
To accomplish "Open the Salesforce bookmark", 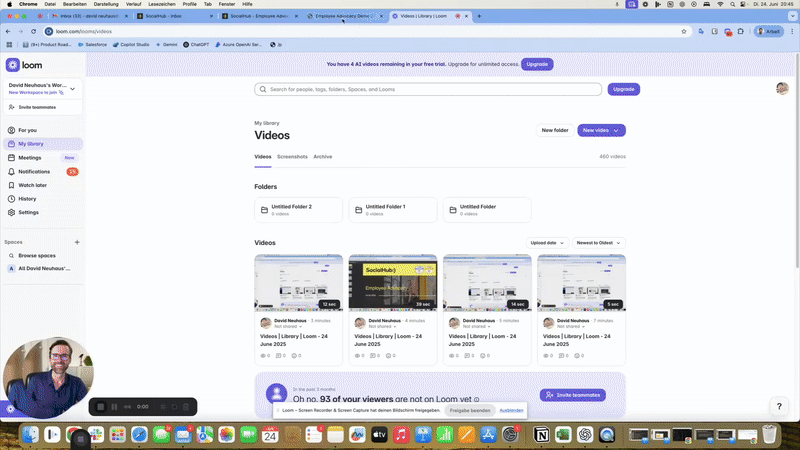I will [92, 44].
